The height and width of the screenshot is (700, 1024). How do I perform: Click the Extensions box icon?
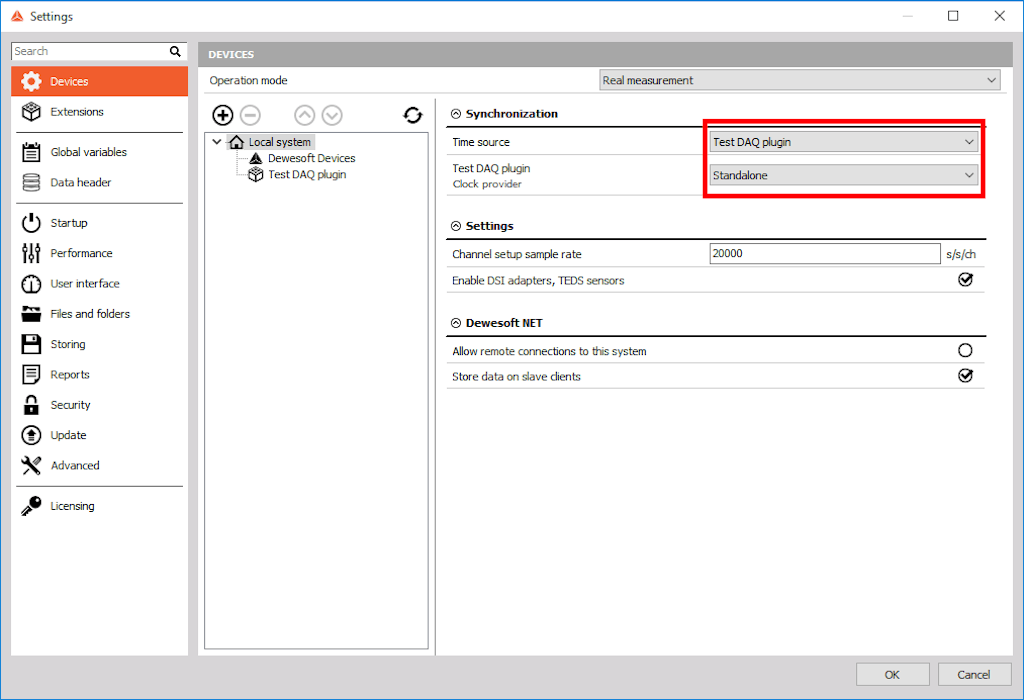pyautogui.click(x=31, y=112)
